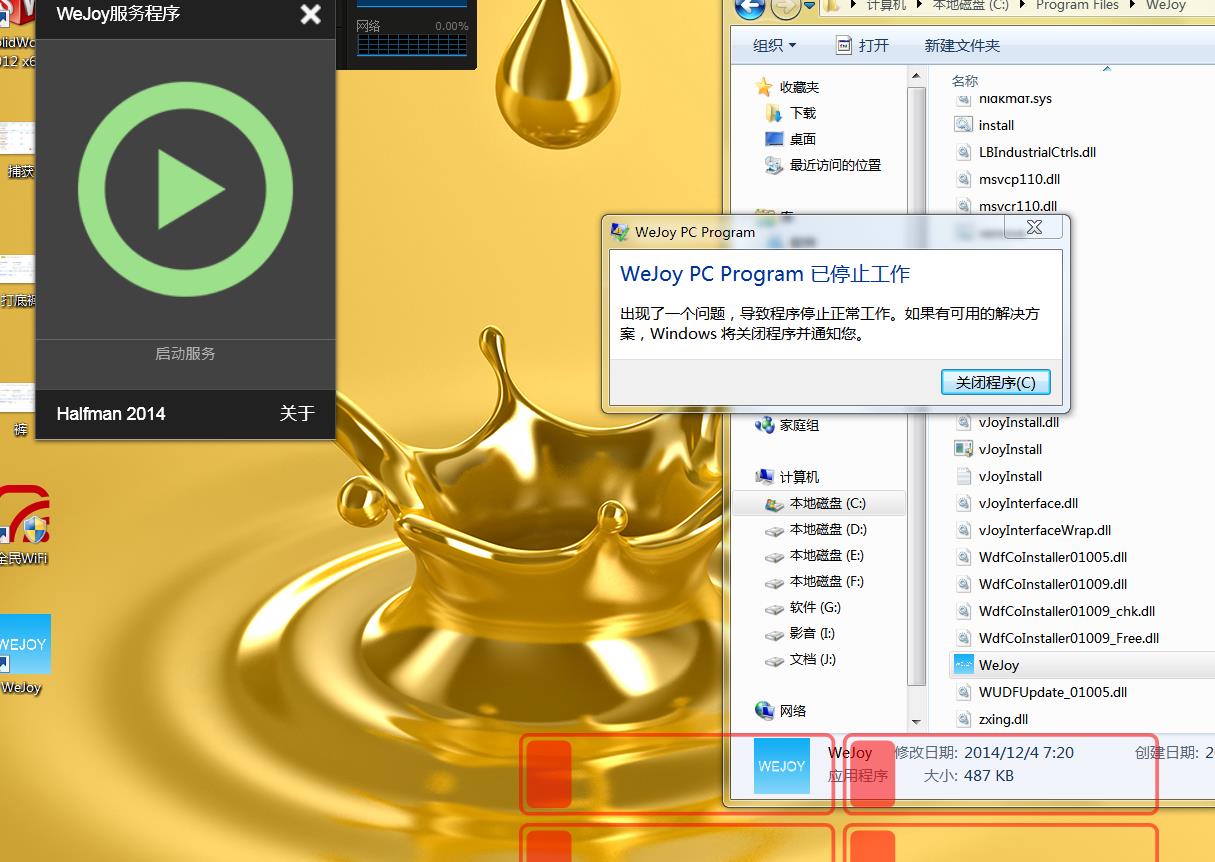Open 桌面 in the navigation pane
The image size is (1215, 862).
791,139
